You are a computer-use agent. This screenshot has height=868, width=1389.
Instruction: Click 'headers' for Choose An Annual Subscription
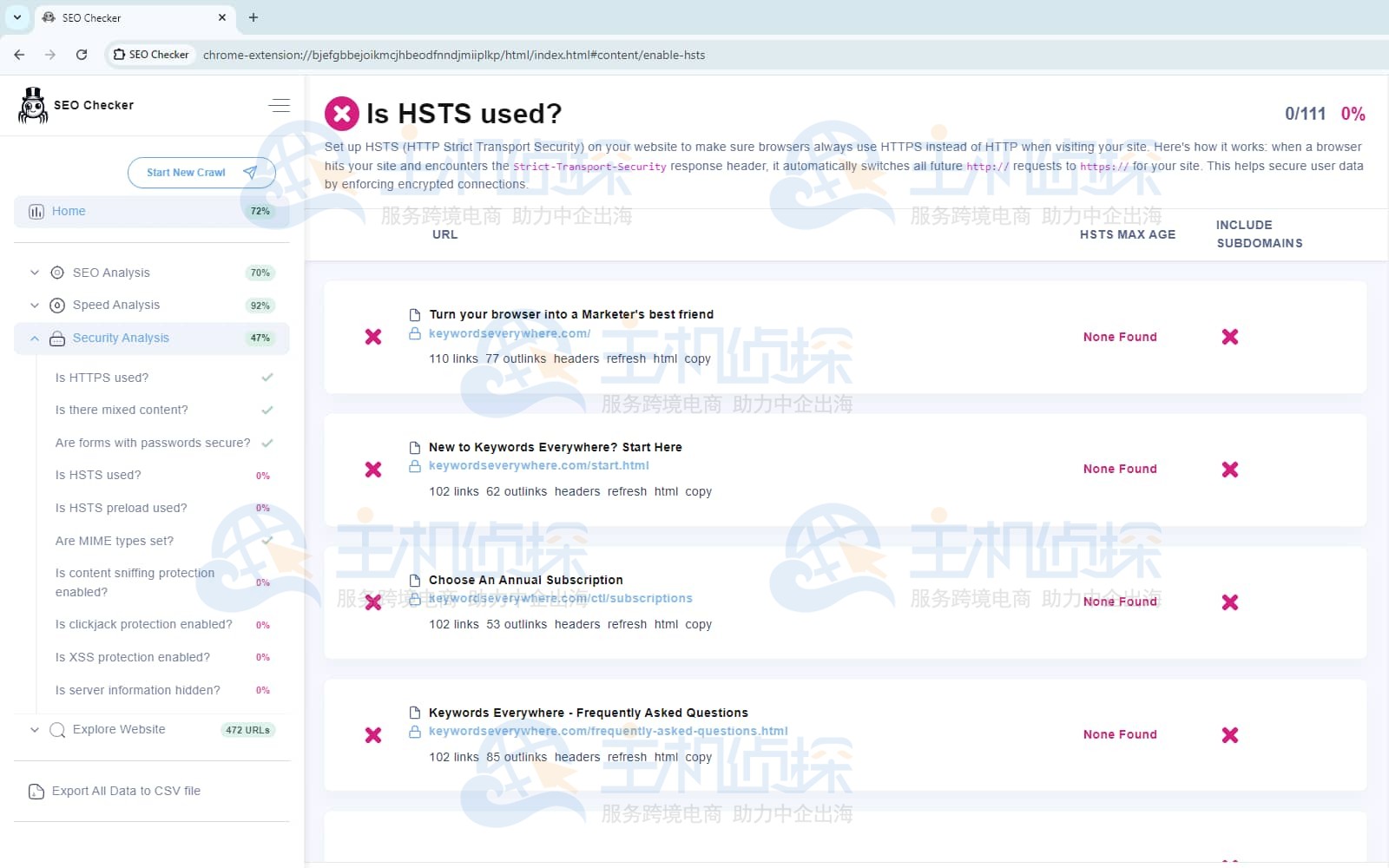click(x=577, y=624)
